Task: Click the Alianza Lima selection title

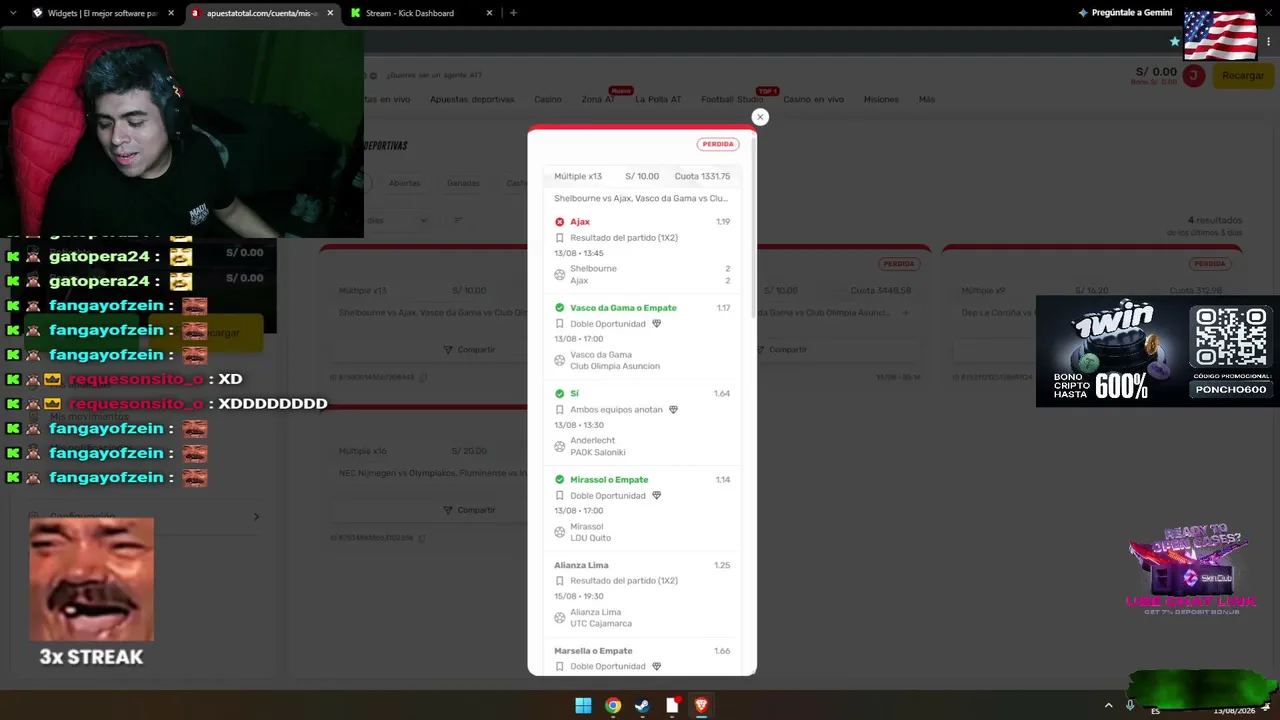Action: click(581, 565)
